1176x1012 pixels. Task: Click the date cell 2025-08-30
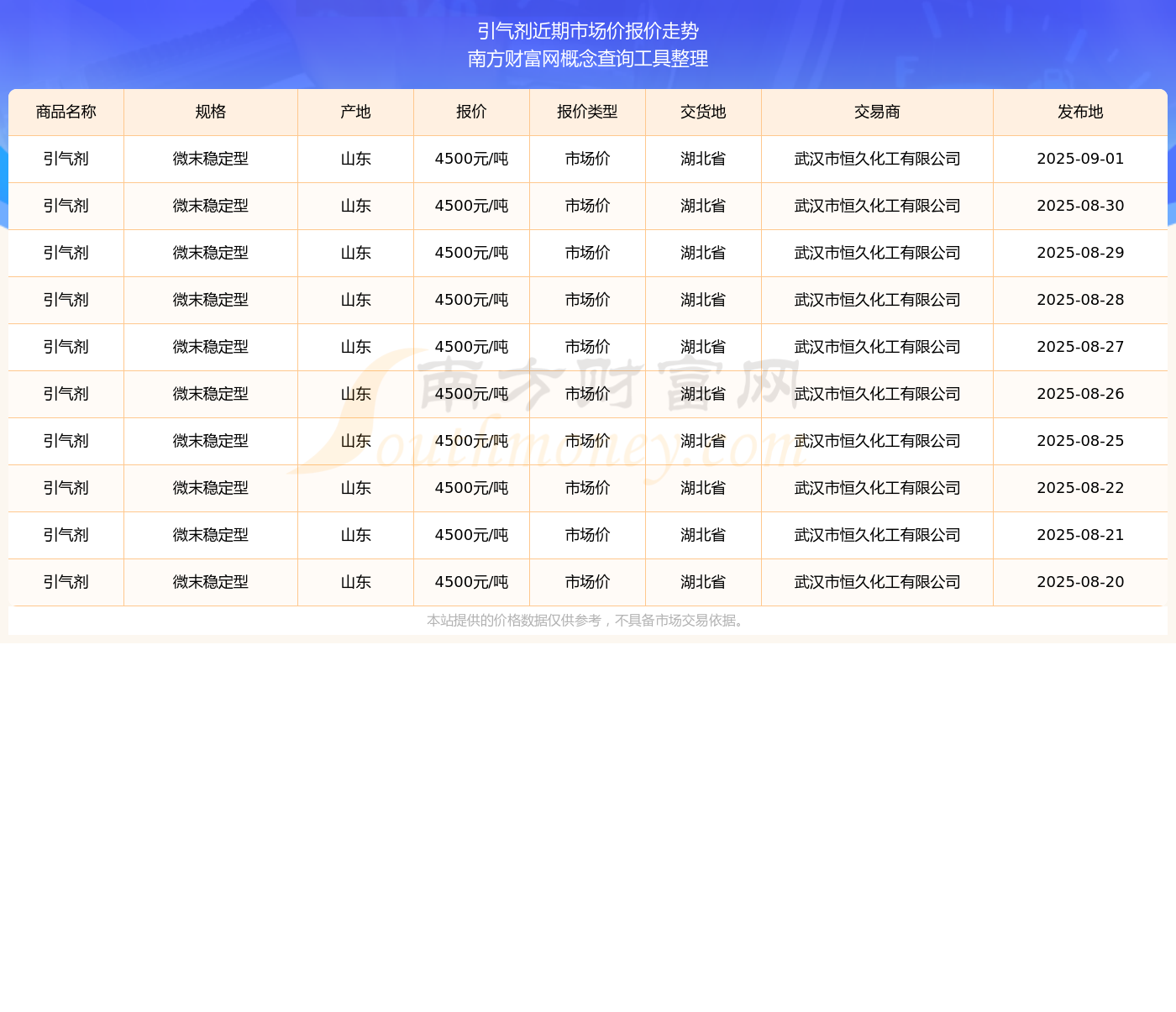click(1081, 206)
